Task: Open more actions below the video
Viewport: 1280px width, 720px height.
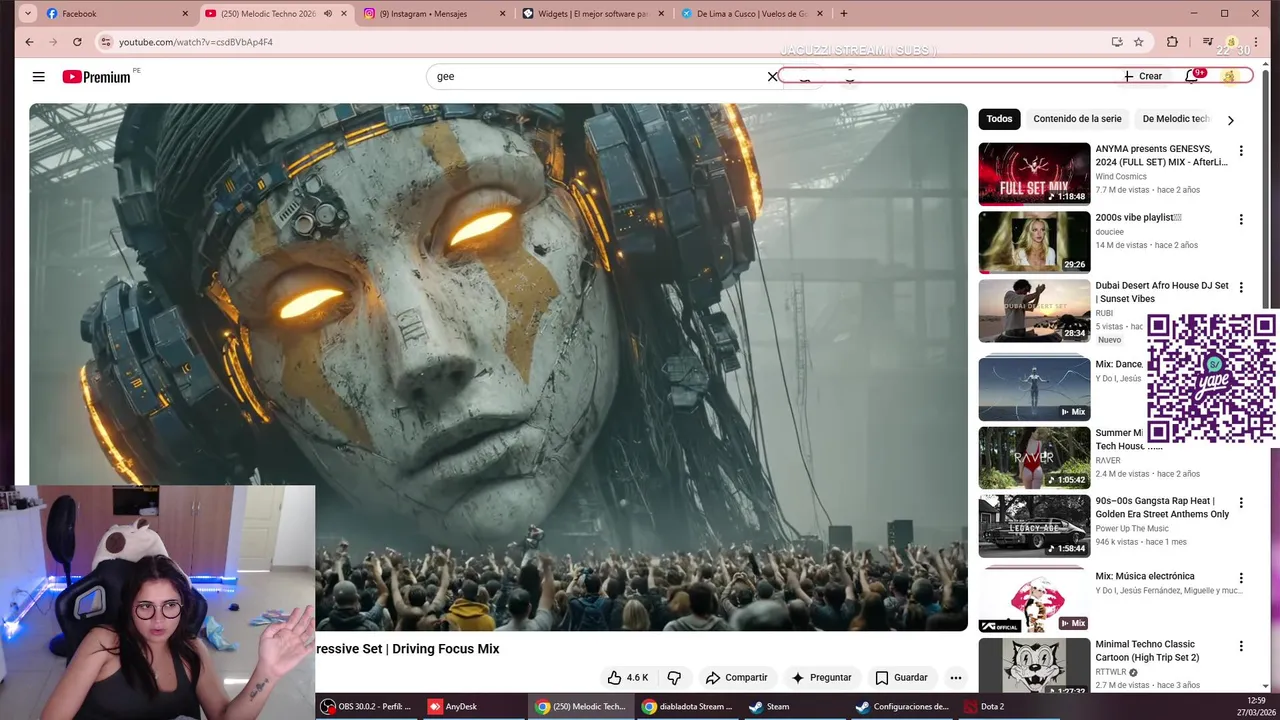Action: point(955,678)
